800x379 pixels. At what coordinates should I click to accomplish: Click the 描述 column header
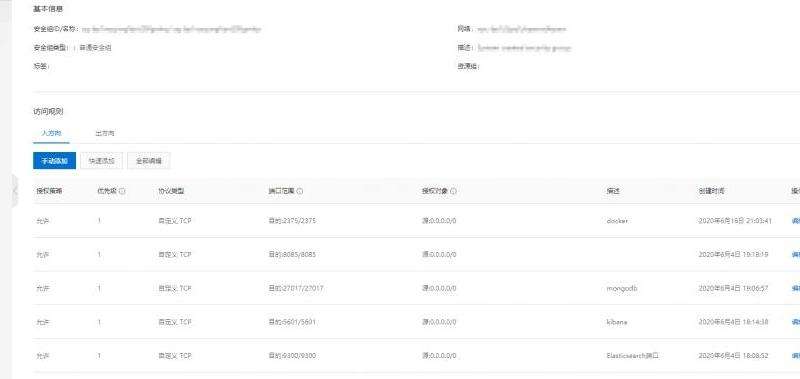coord(612,191)
